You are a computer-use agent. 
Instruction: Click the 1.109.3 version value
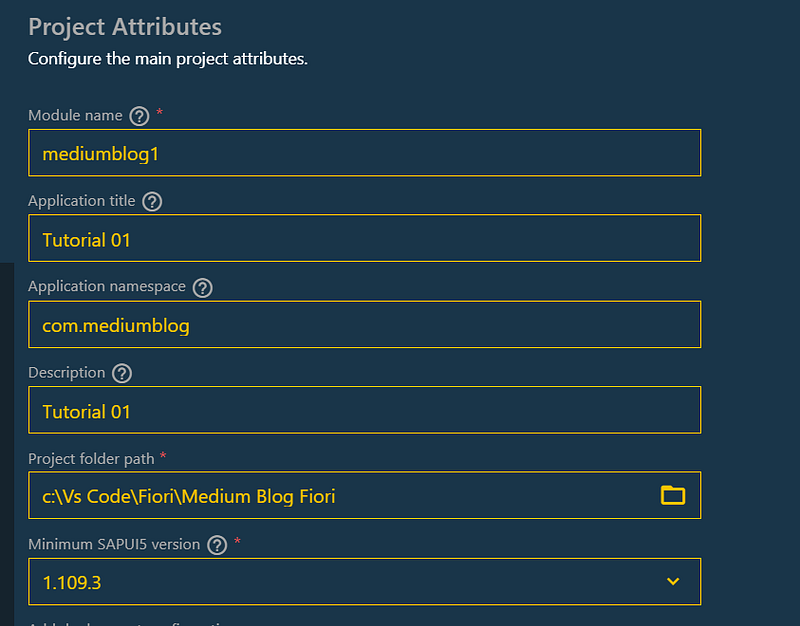[x=70, y=581]
